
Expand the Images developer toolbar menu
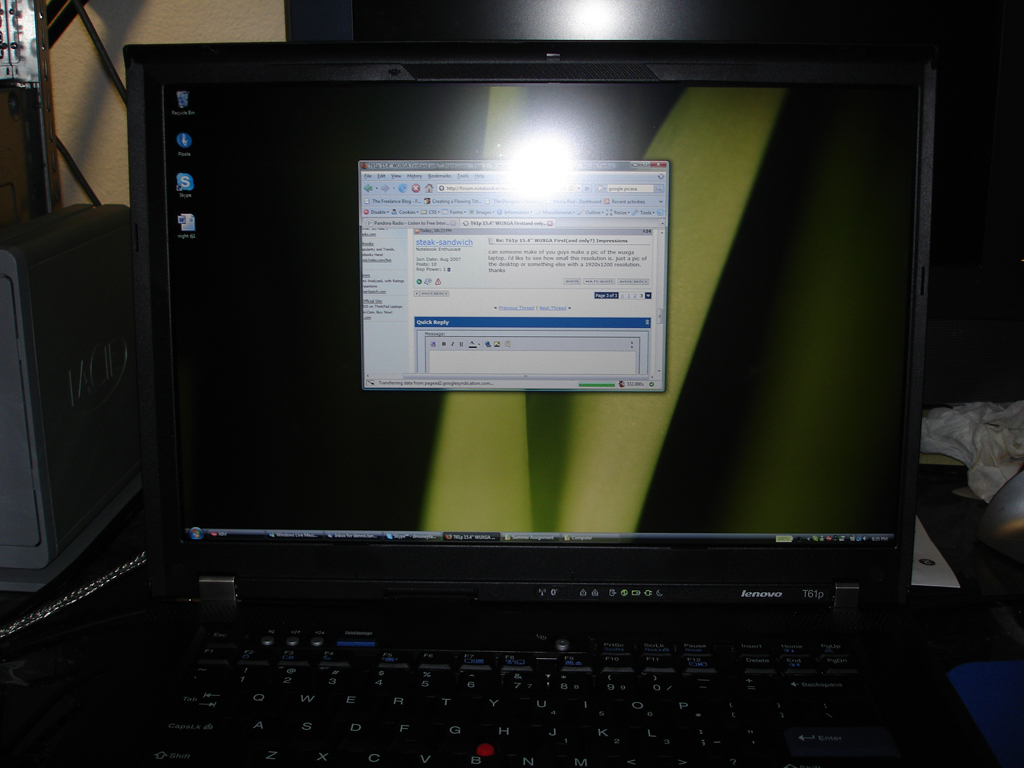[482, 212]
